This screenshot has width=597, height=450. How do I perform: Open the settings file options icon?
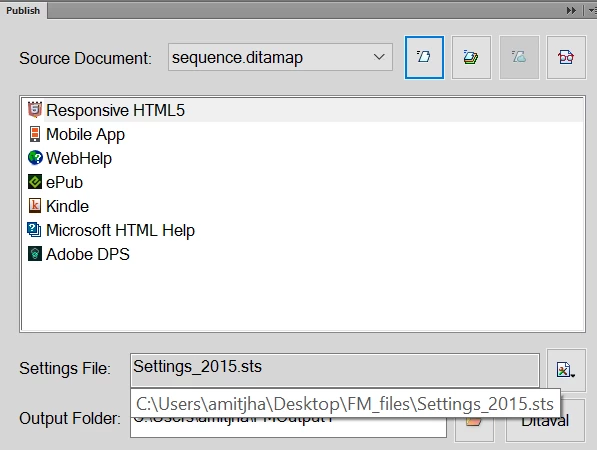pyautogui.click(x=566, y=370)
